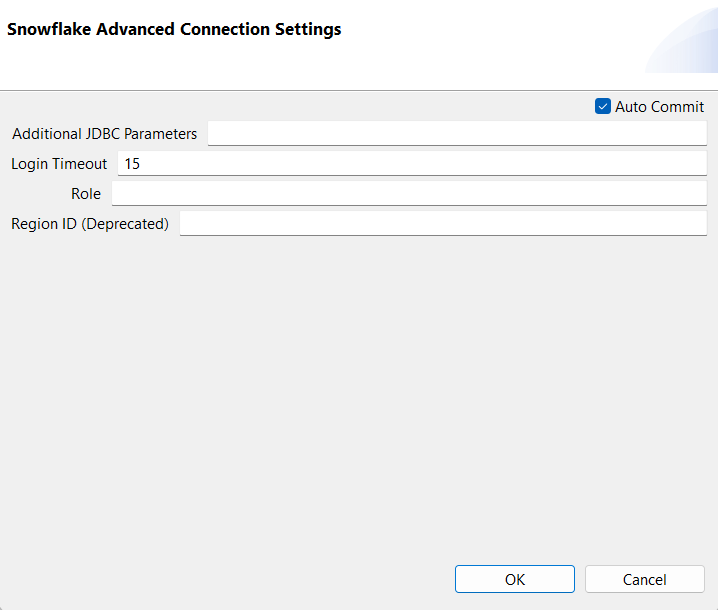The height and width of the screenshot is (610, 718).
Task: Click the Role label
Action: [86, 194]
